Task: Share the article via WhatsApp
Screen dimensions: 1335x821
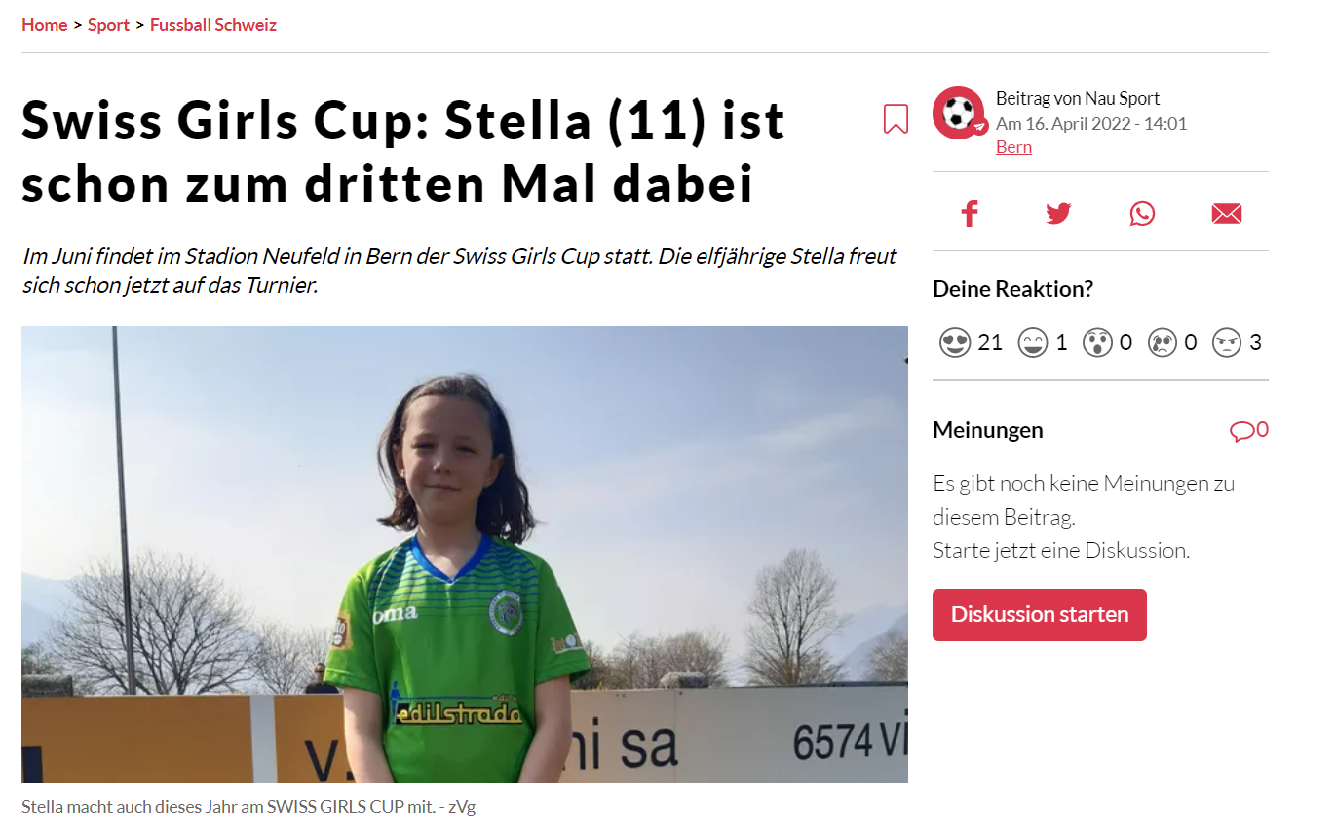Action: click(x=1142, y=213)
